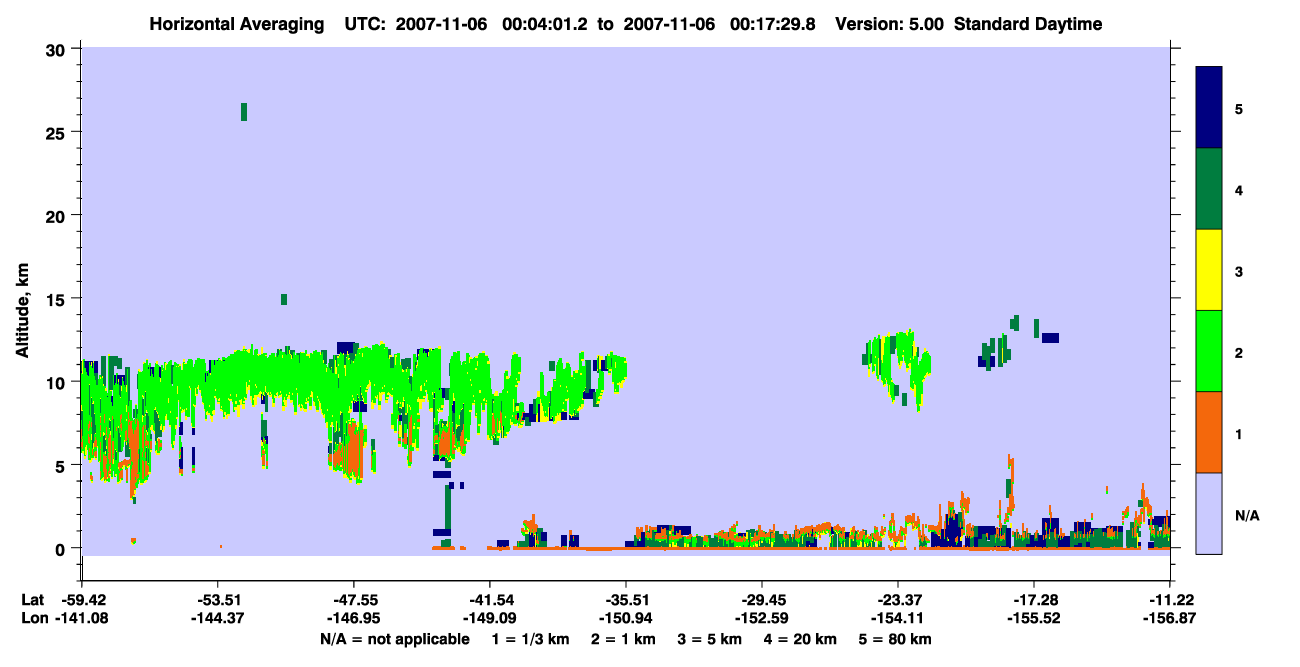The image size is (1300, 667).
Task: Click the dark green colorbar segment labeled 4
Action: [1209, 189]
